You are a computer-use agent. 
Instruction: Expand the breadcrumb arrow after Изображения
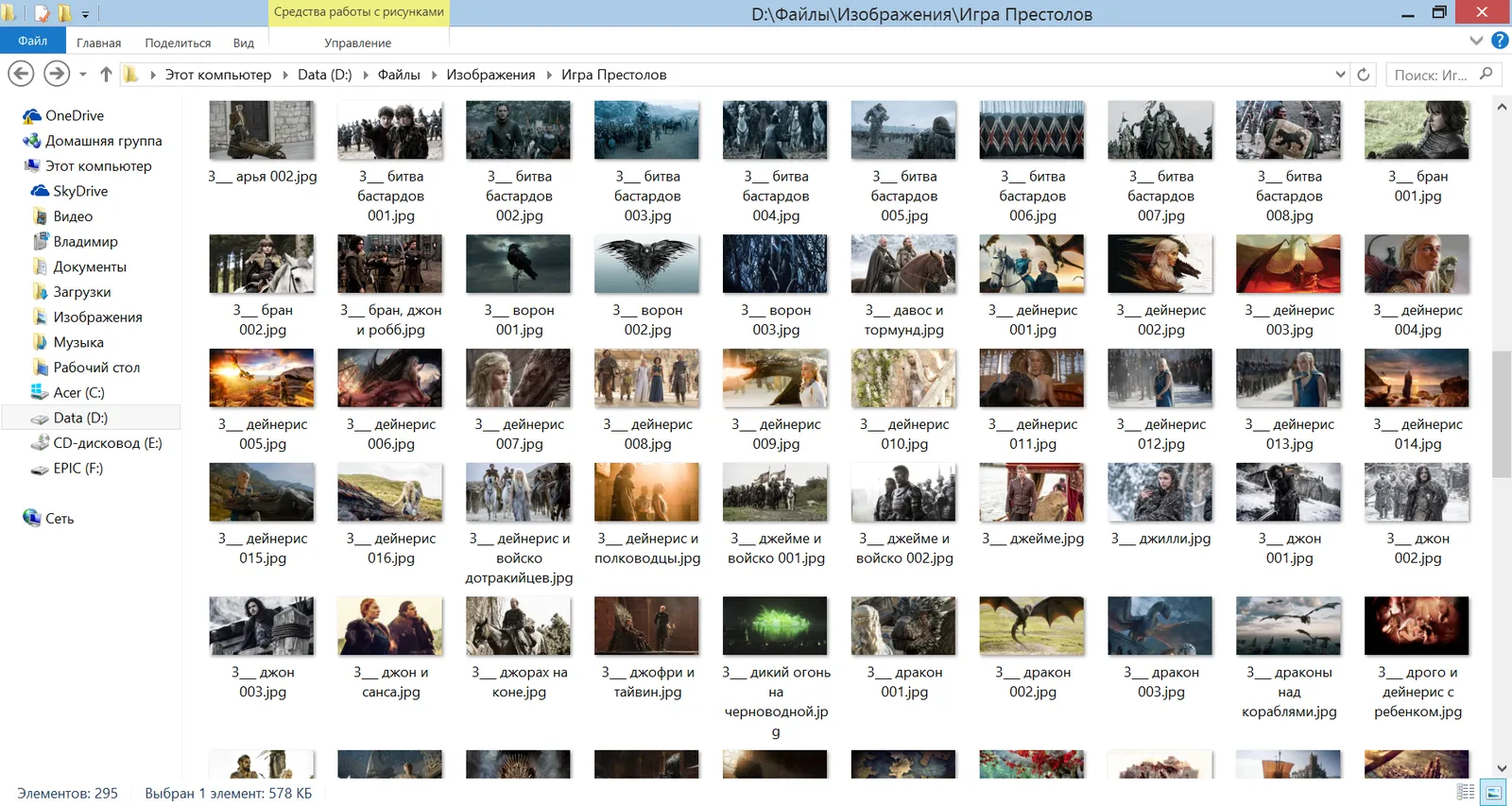tap(548, 75)
